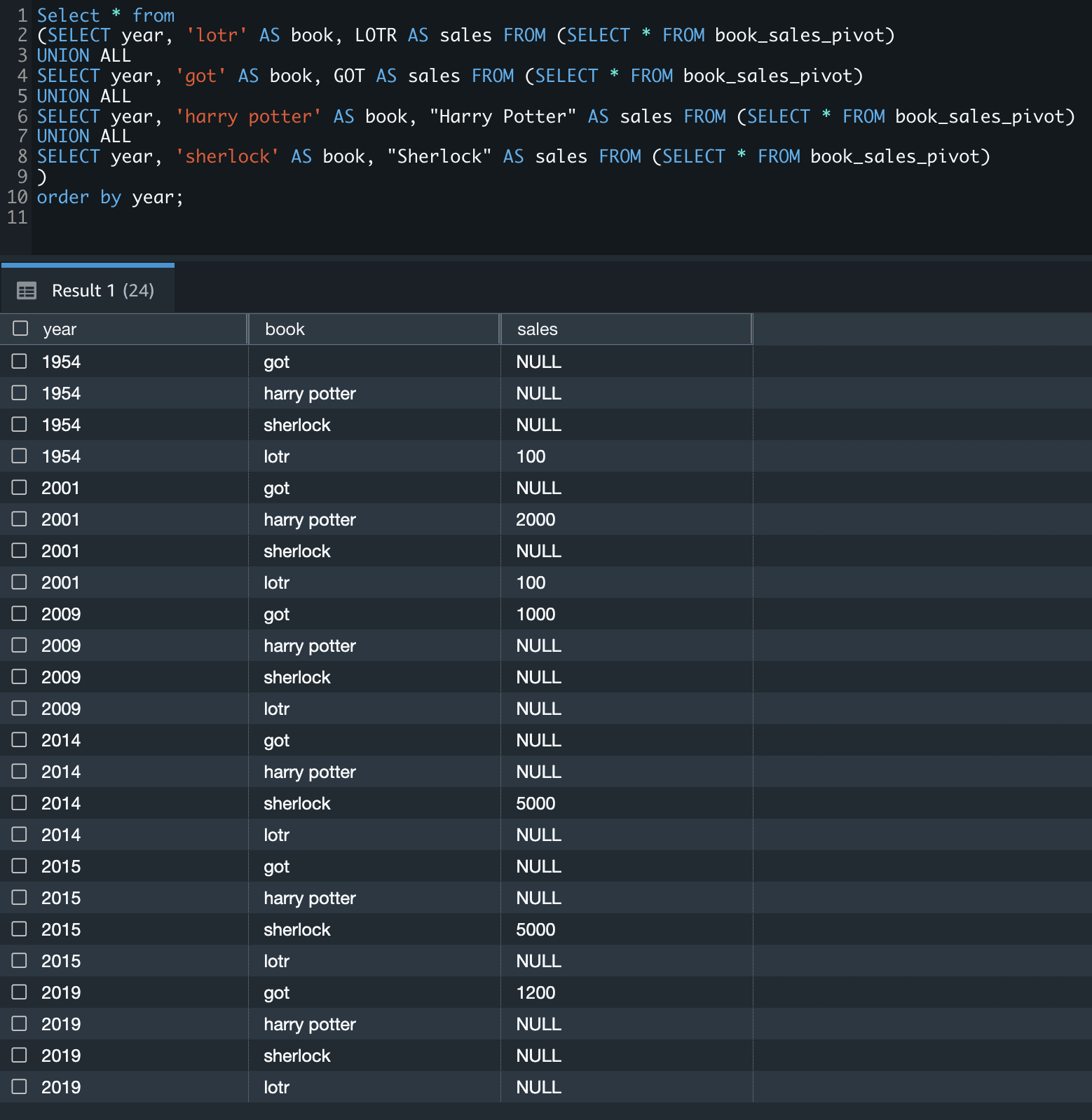Viewport: 1092px width, 1120px height.
Task: Click the divider between book and sales headers
Action: pyautogui.click(x=500, y=329)
